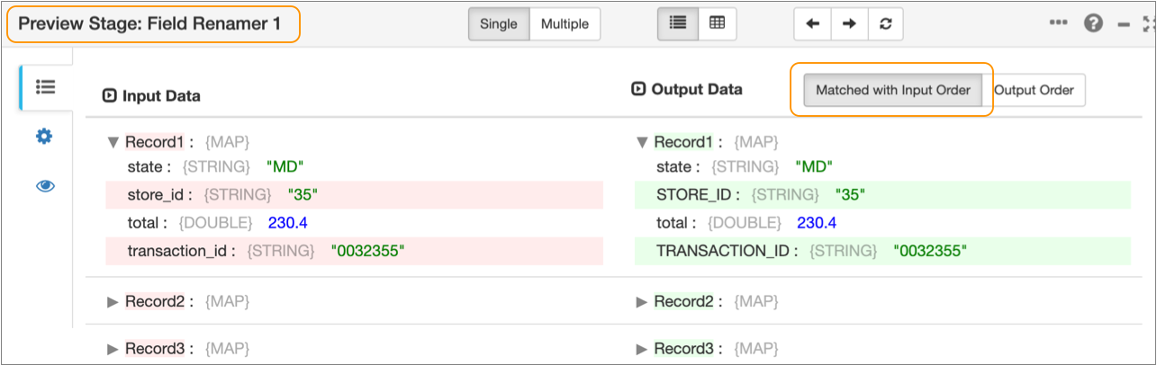Image resolution: width=1157 pixels, height=365 pixels.
Task: Click the refresh preview icon
Action: point(886,24)
